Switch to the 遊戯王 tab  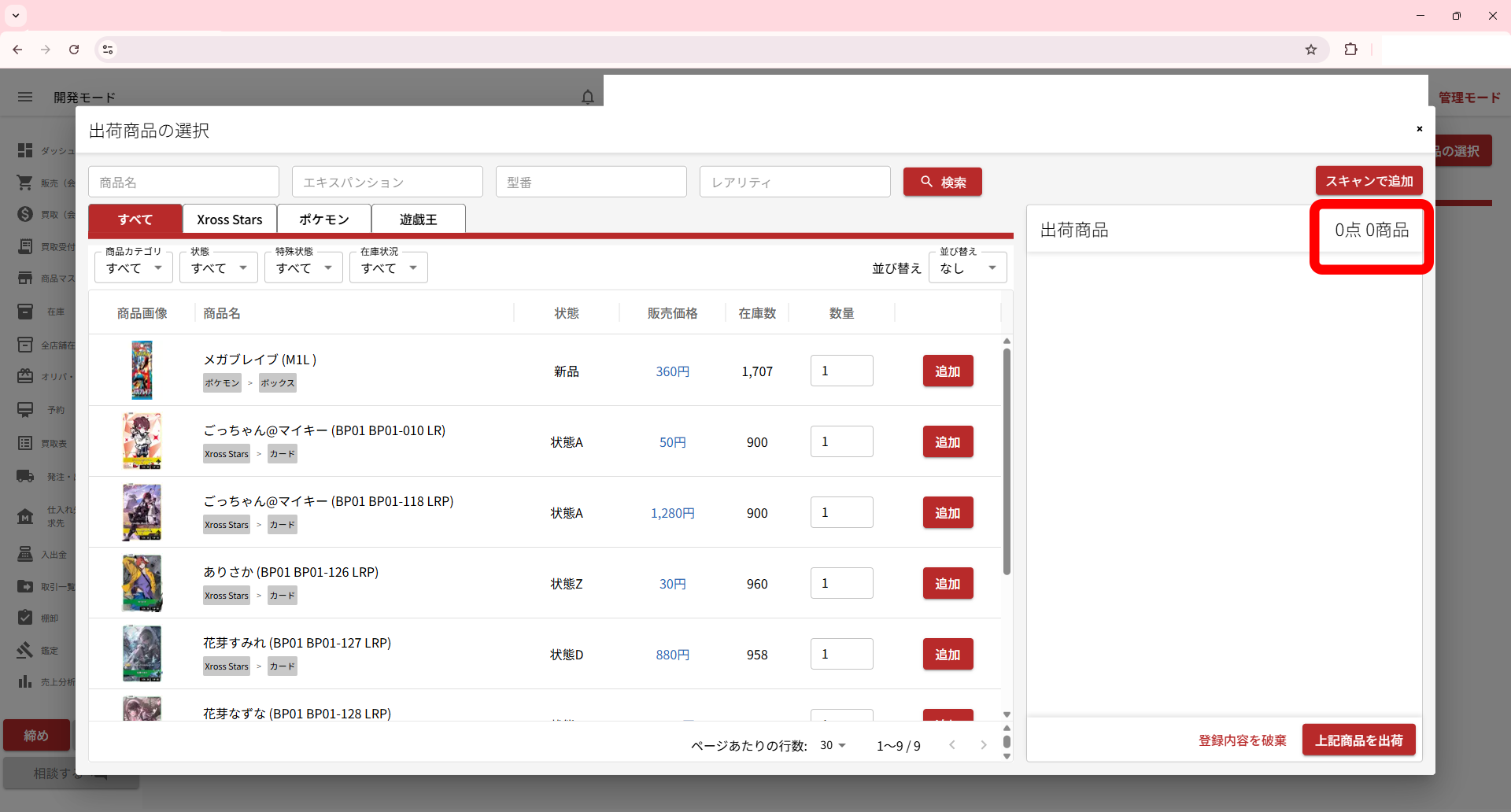[x=418, y=220]
